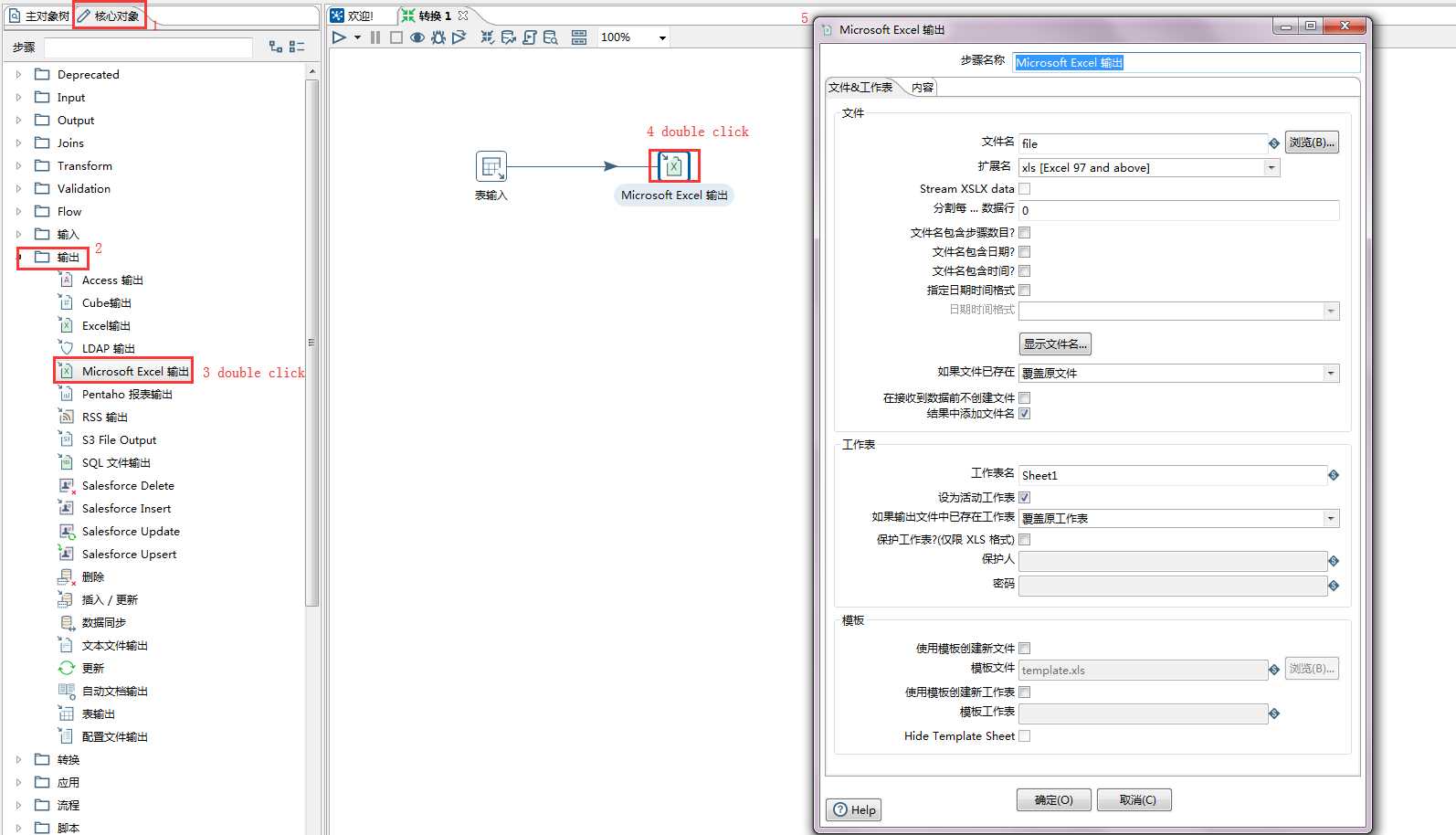Pause the running transformation

375,37
